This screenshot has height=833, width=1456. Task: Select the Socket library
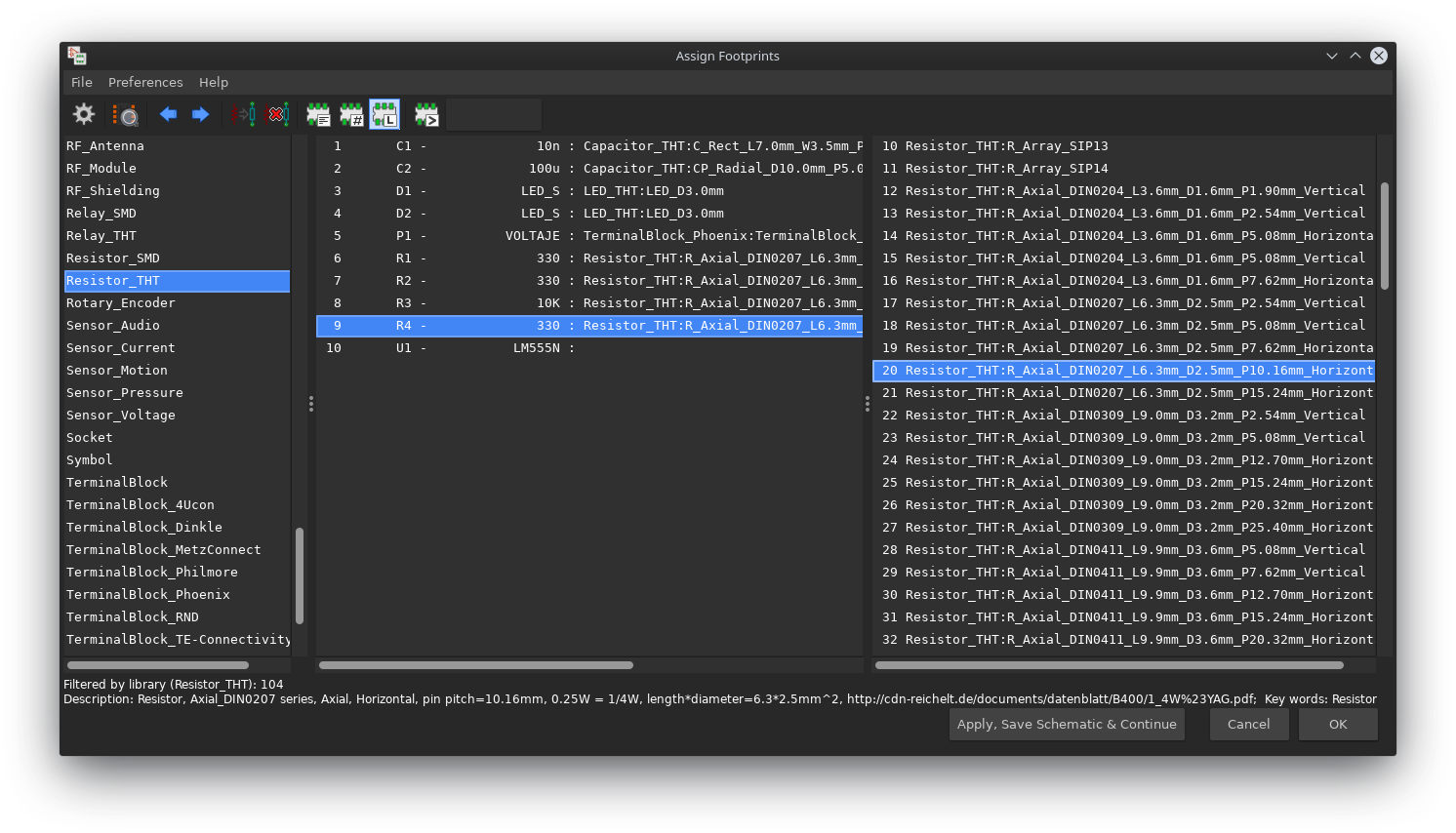click(177, 437)
